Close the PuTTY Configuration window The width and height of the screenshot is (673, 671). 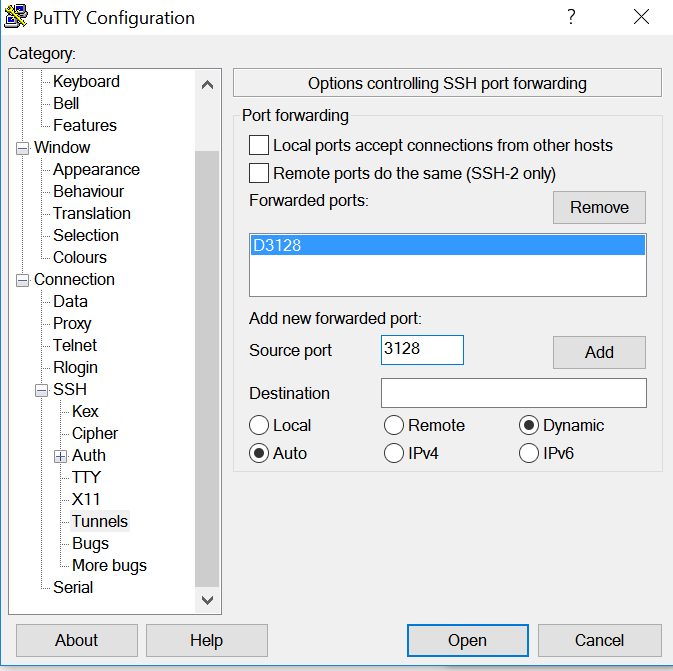641,17
